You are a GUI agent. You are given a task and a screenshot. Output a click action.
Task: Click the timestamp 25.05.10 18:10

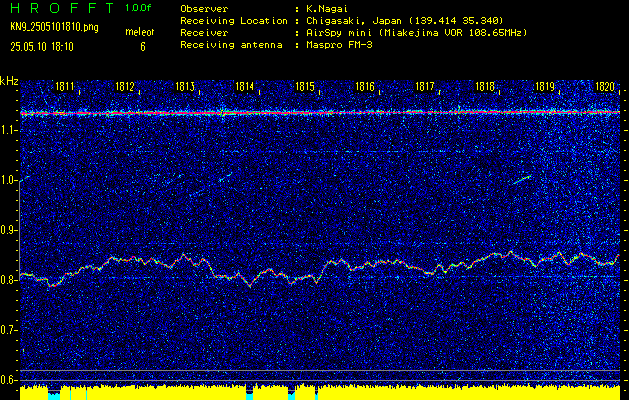[x=42, y=47]
